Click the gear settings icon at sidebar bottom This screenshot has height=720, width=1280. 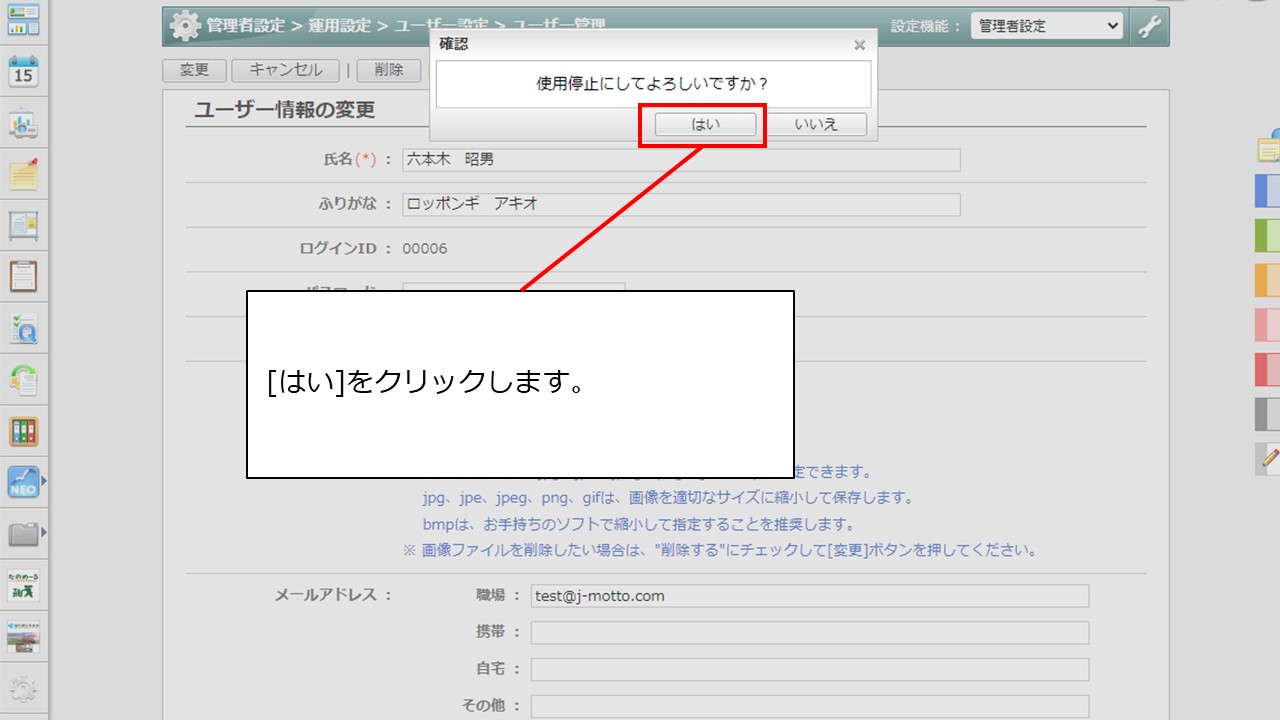coord(23,689)
